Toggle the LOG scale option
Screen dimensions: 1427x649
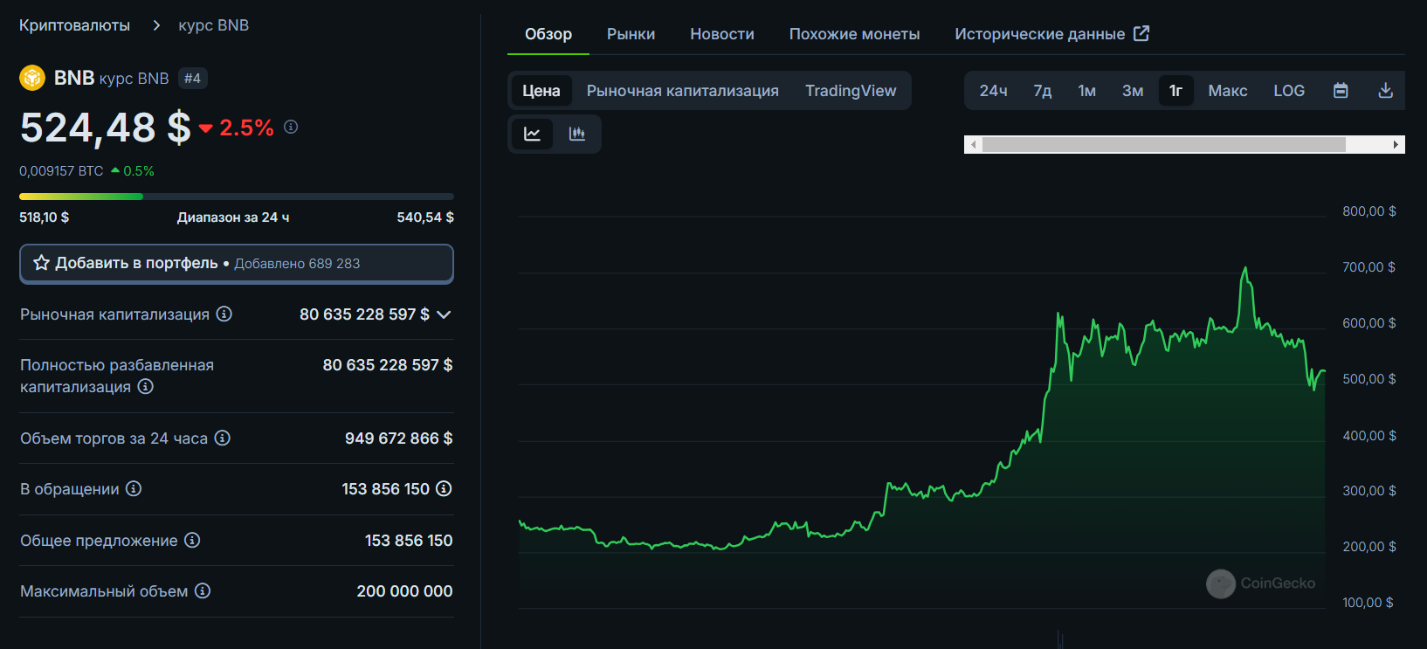coord(1289,91)
